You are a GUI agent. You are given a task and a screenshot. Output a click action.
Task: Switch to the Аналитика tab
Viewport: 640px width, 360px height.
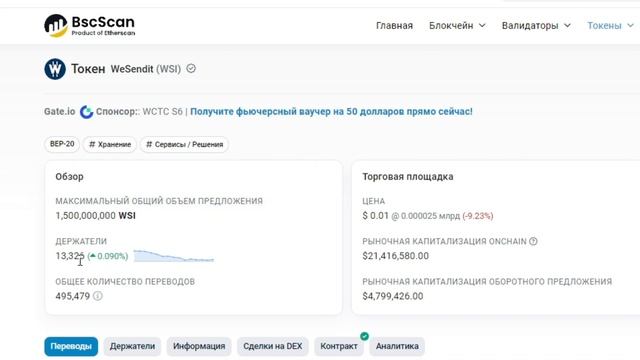397,346
